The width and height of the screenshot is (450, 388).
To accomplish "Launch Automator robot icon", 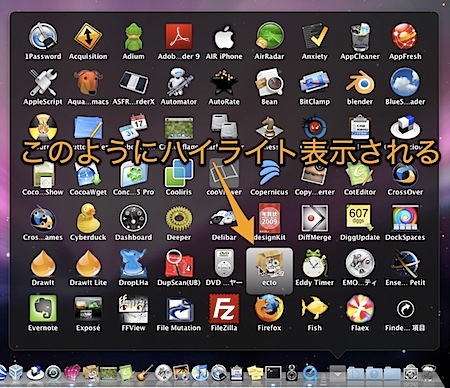I will point(179,82).
